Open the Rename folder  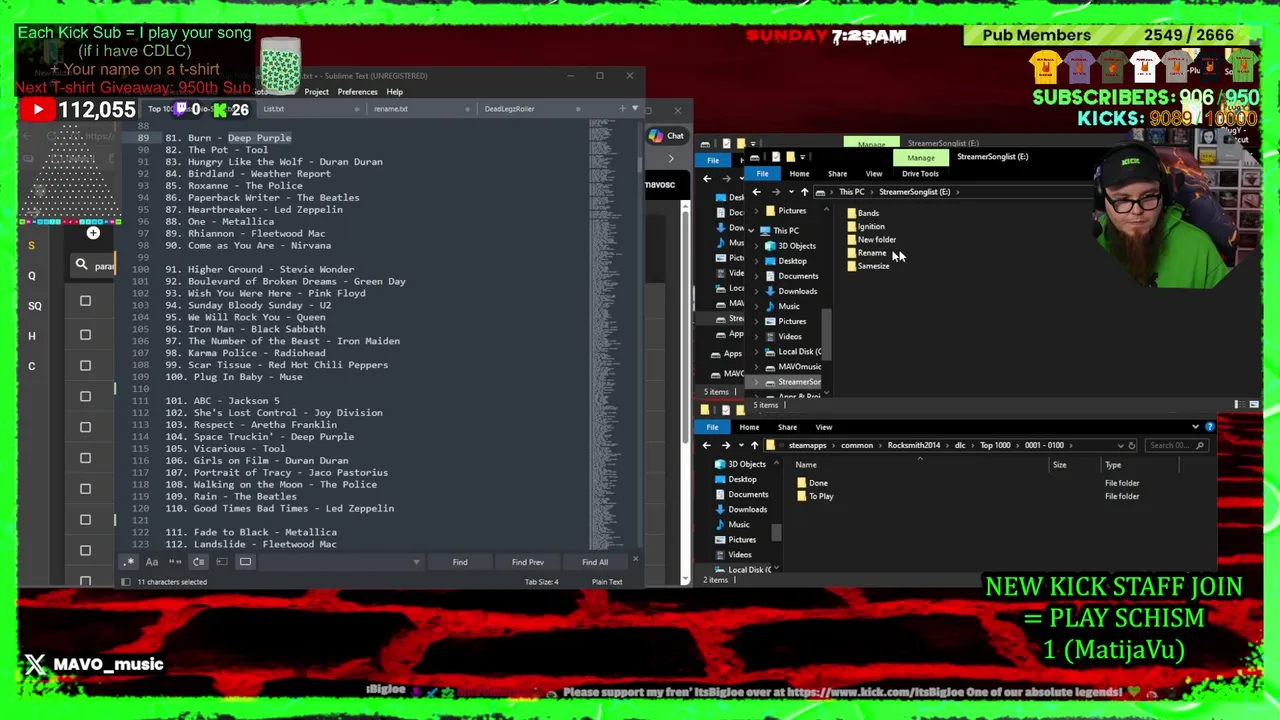866,252
